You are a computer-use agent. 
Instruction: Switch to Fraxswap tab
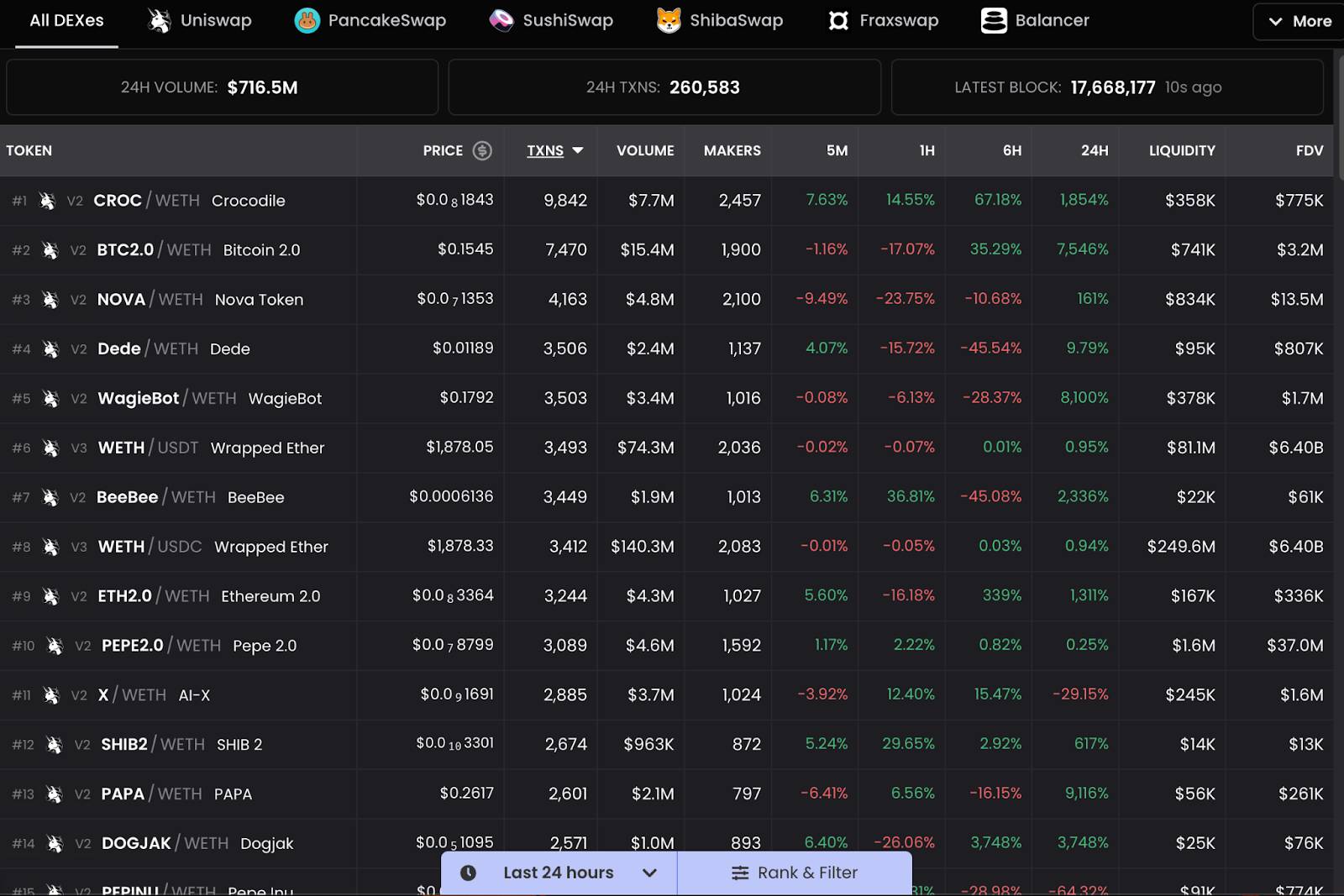click(883, 20)
